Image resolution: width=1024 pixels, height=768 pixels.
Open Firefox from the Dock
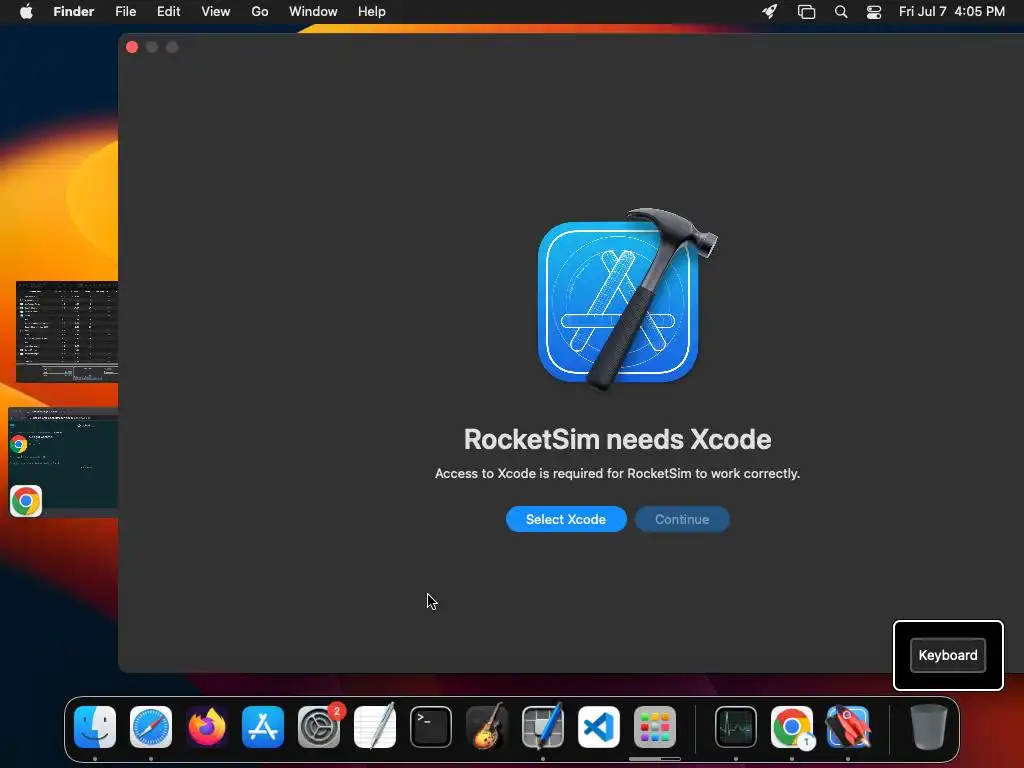(x=207, y=727)
